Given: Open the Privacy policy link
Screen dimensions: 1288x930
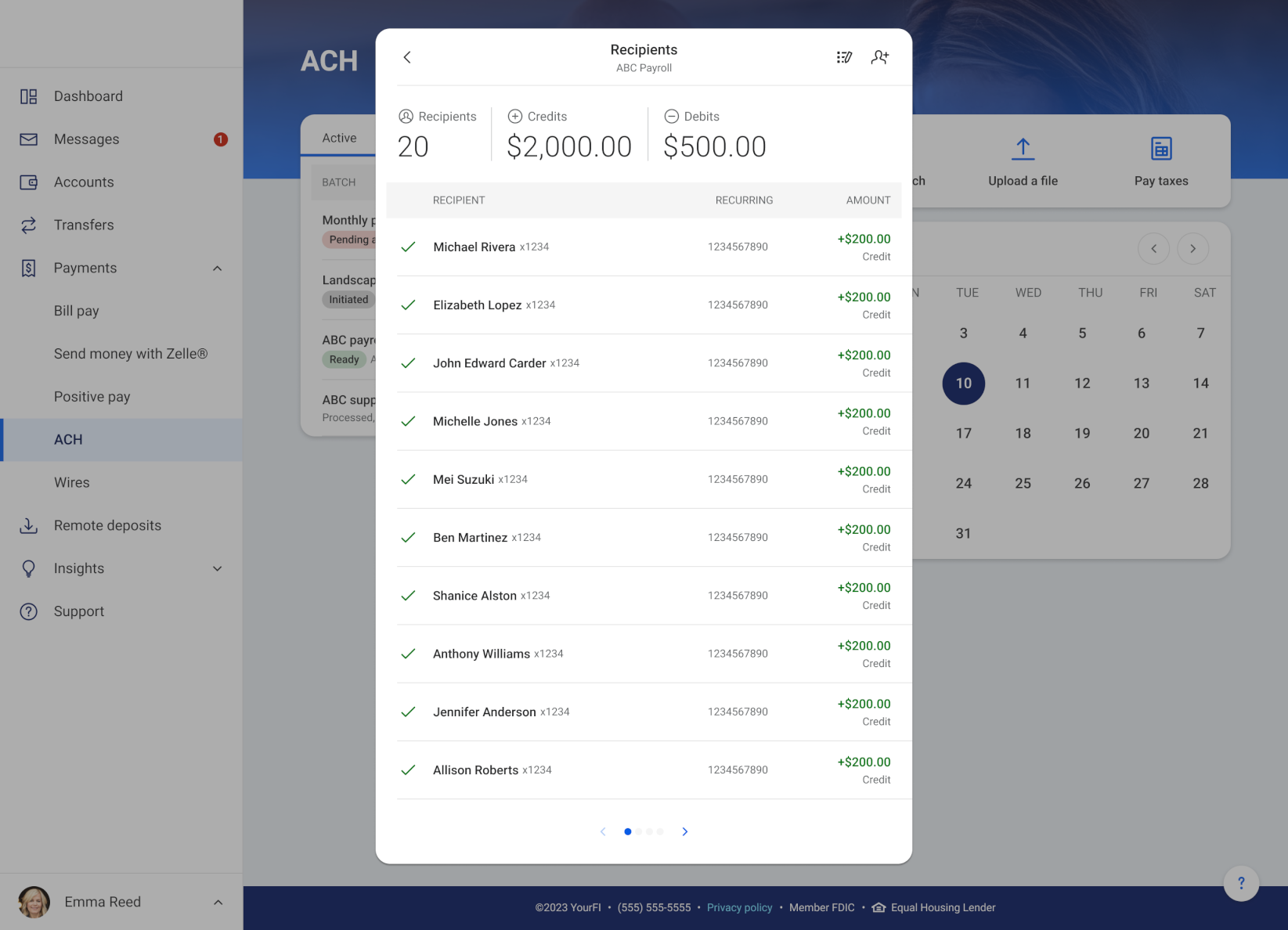Looking at the screenshot, I should [739, 908].
